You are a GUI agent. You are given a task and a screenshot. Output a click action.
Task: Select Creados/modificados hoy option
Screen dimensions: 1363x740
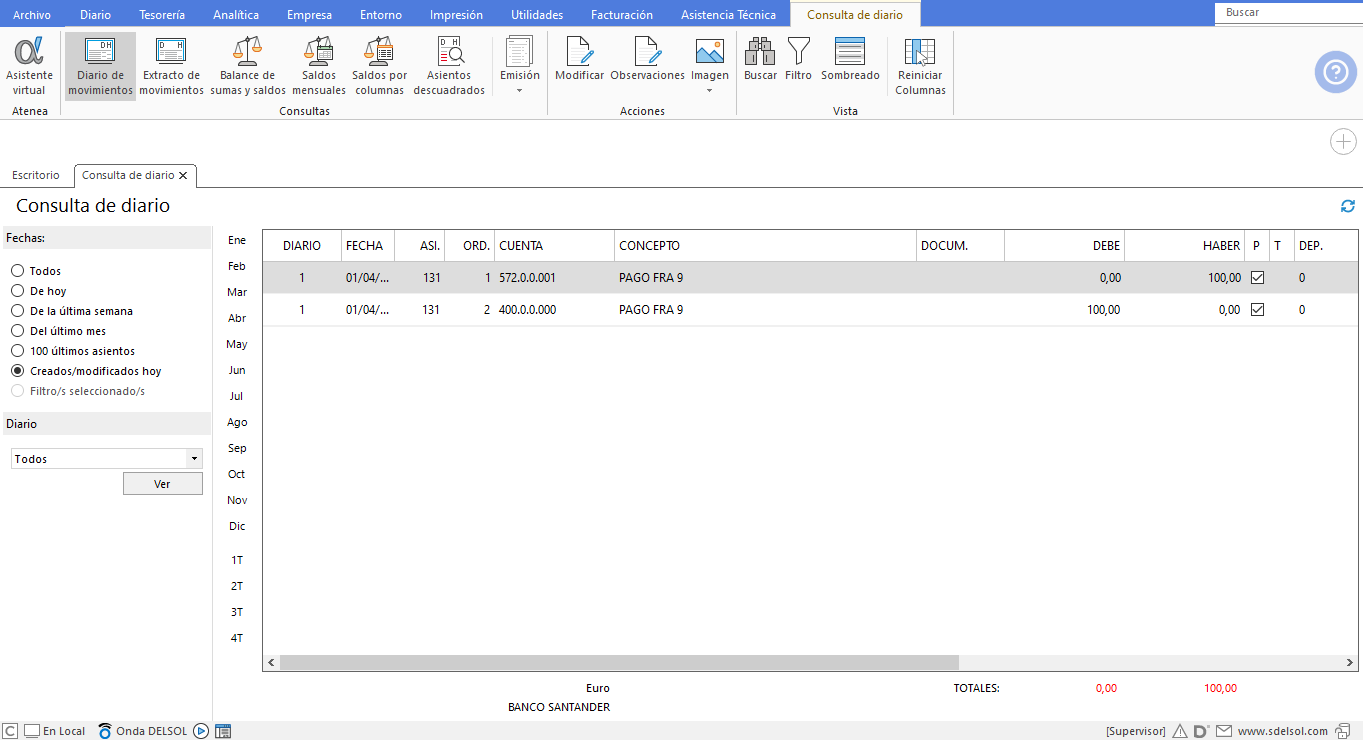pyautogui.click(x=18, y=371)
